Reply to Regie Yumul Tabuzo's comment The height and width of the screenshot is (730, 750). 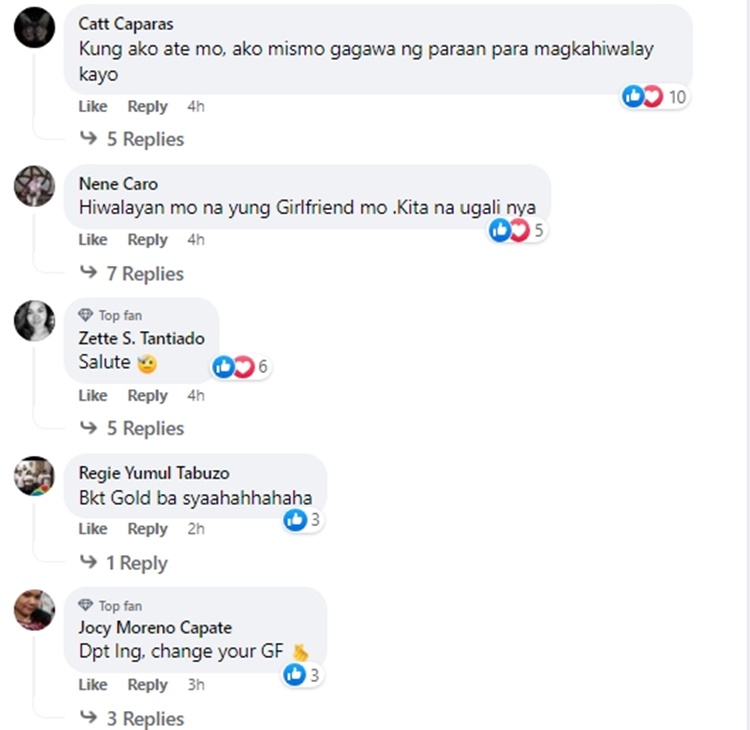pyautogui.click(x=147, y=529)
